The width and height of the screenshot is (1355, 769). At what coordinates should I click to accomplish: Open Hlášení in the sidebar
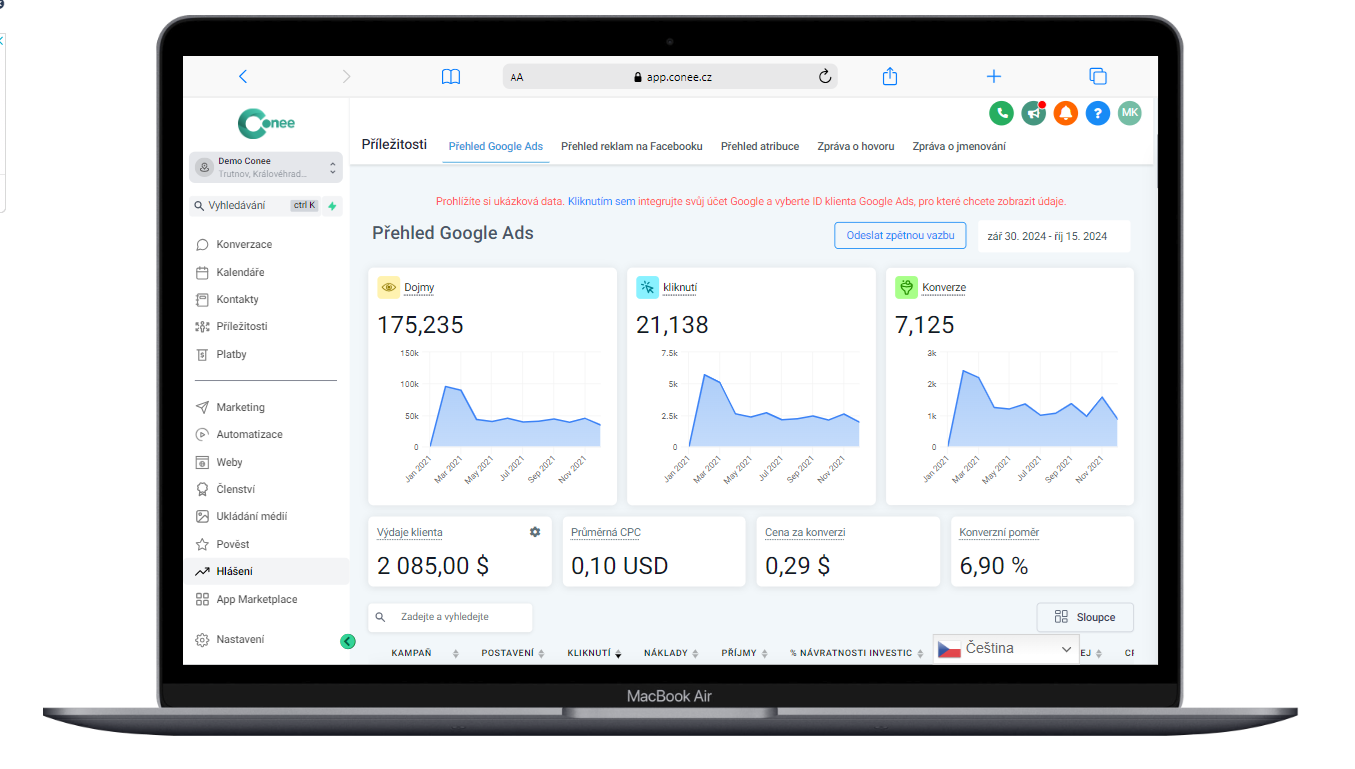[x=266, y=571]
